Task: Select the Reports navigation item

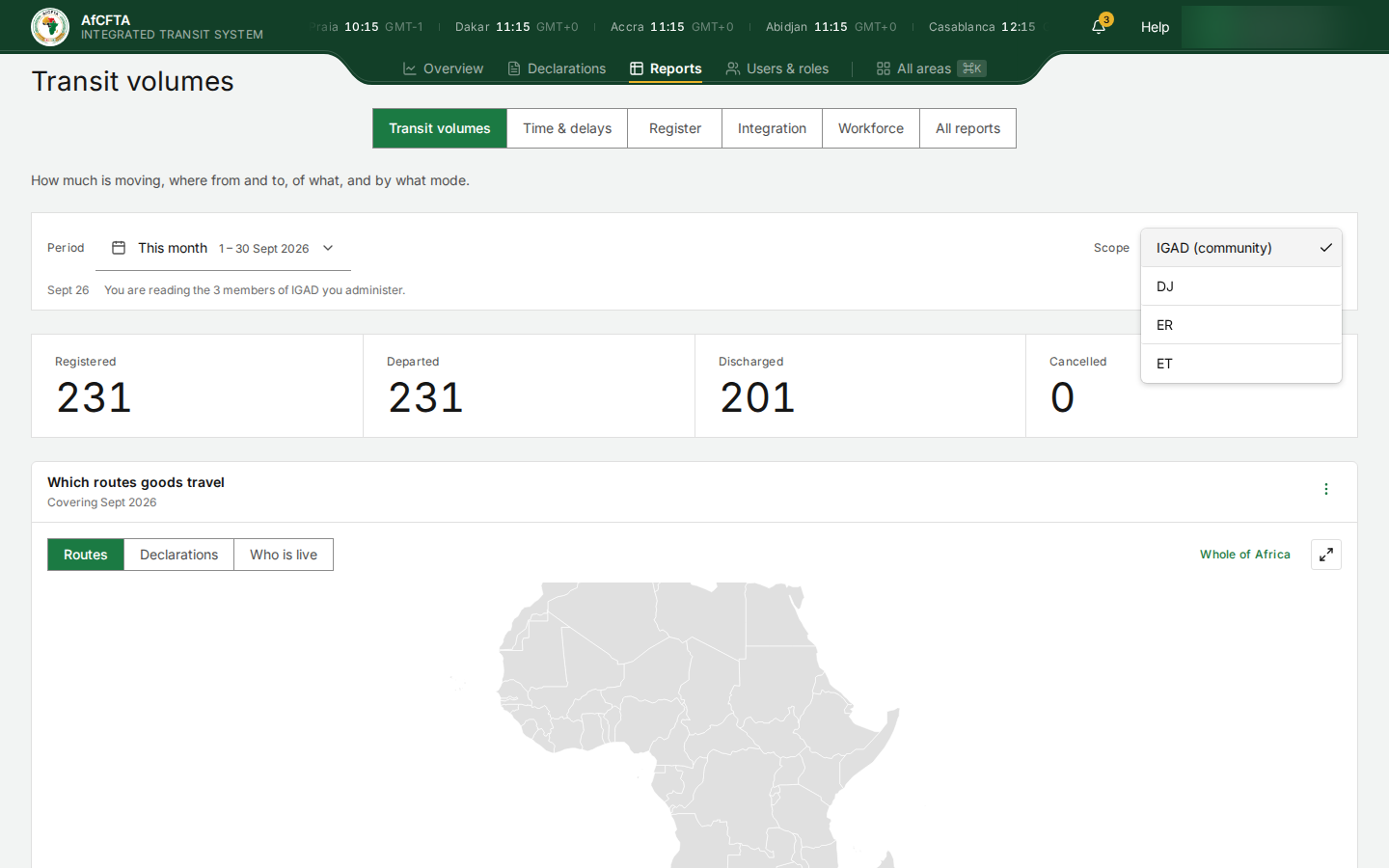Action: coord(666,68)
